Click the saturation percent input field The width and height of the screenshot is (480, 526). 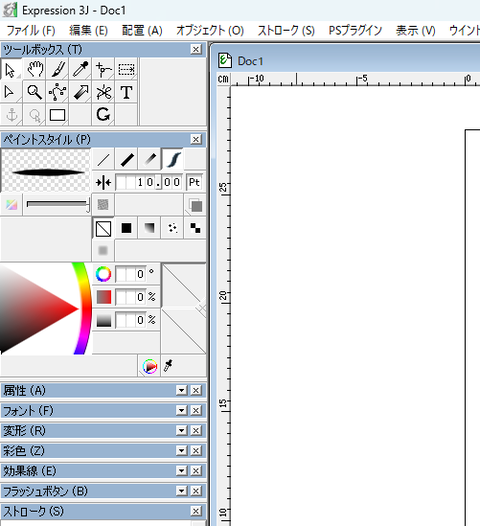pos(131,297)
